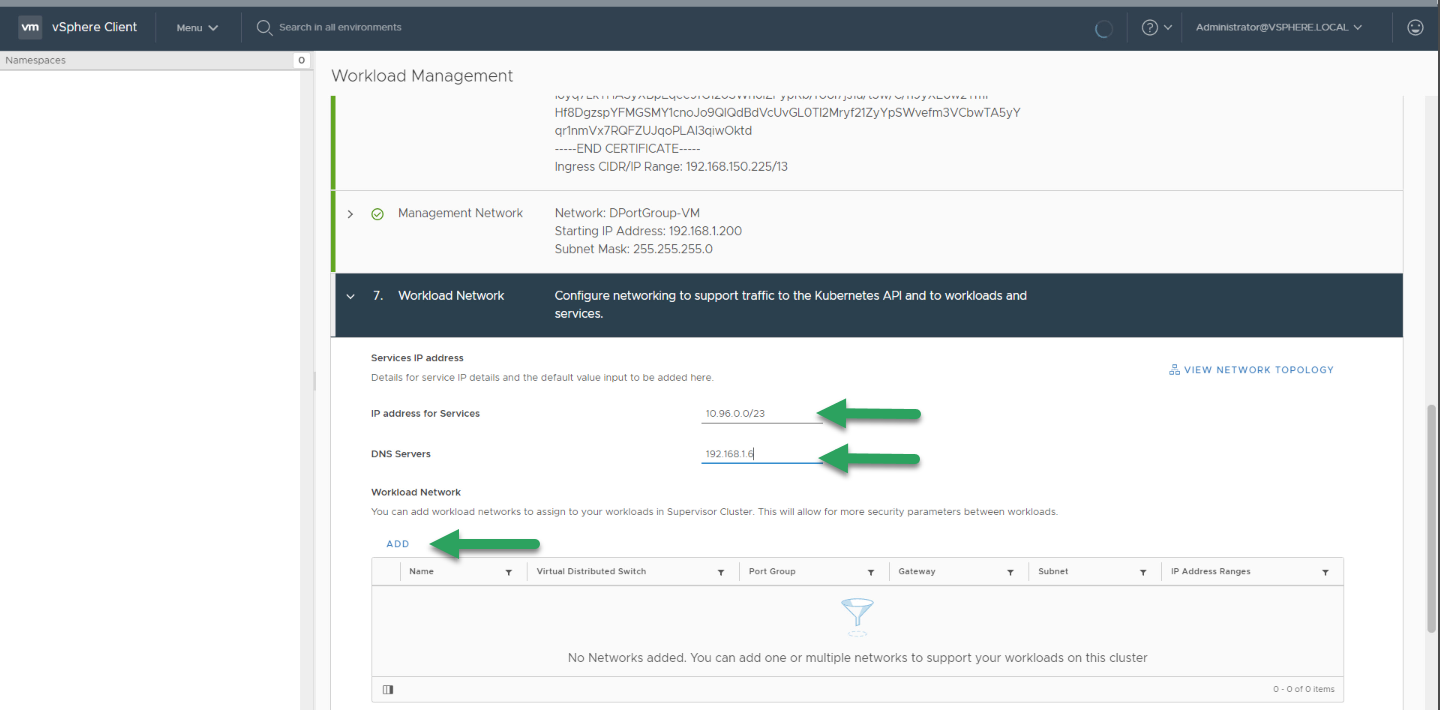The width and height of the screenshot is (1440, 710).
Task: Click the 0 - 0 of 0 items counter
Action: coord(1303,689)
